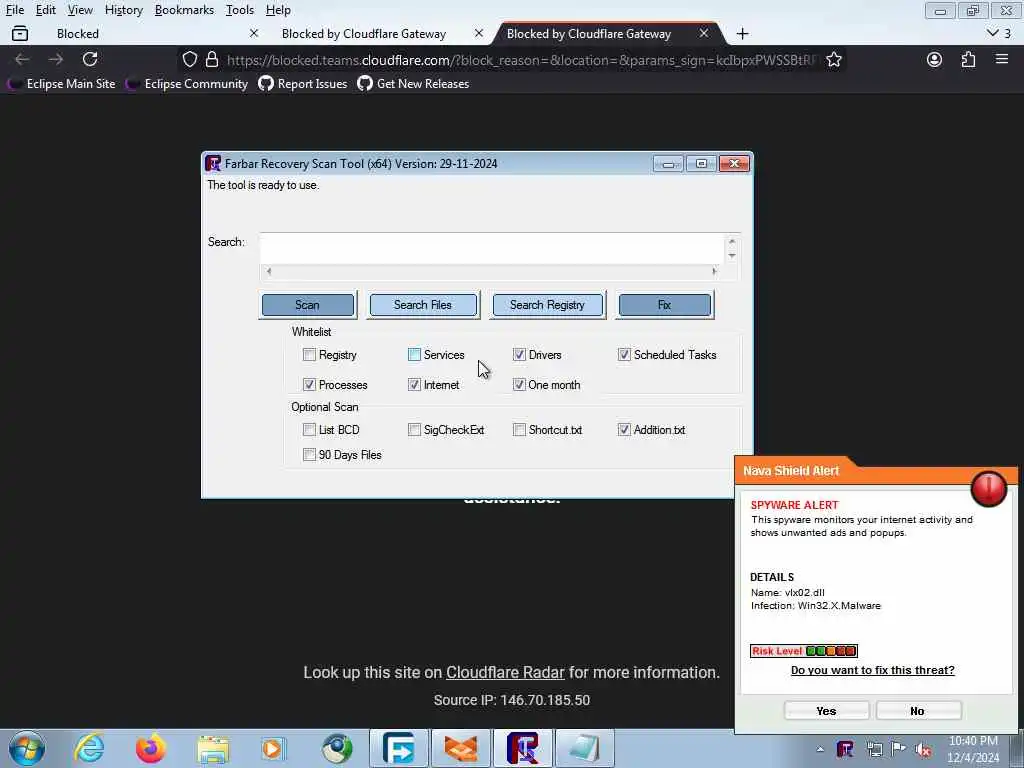
Task: Open the Bookmarks menu
Action: [x=184, y=10]
